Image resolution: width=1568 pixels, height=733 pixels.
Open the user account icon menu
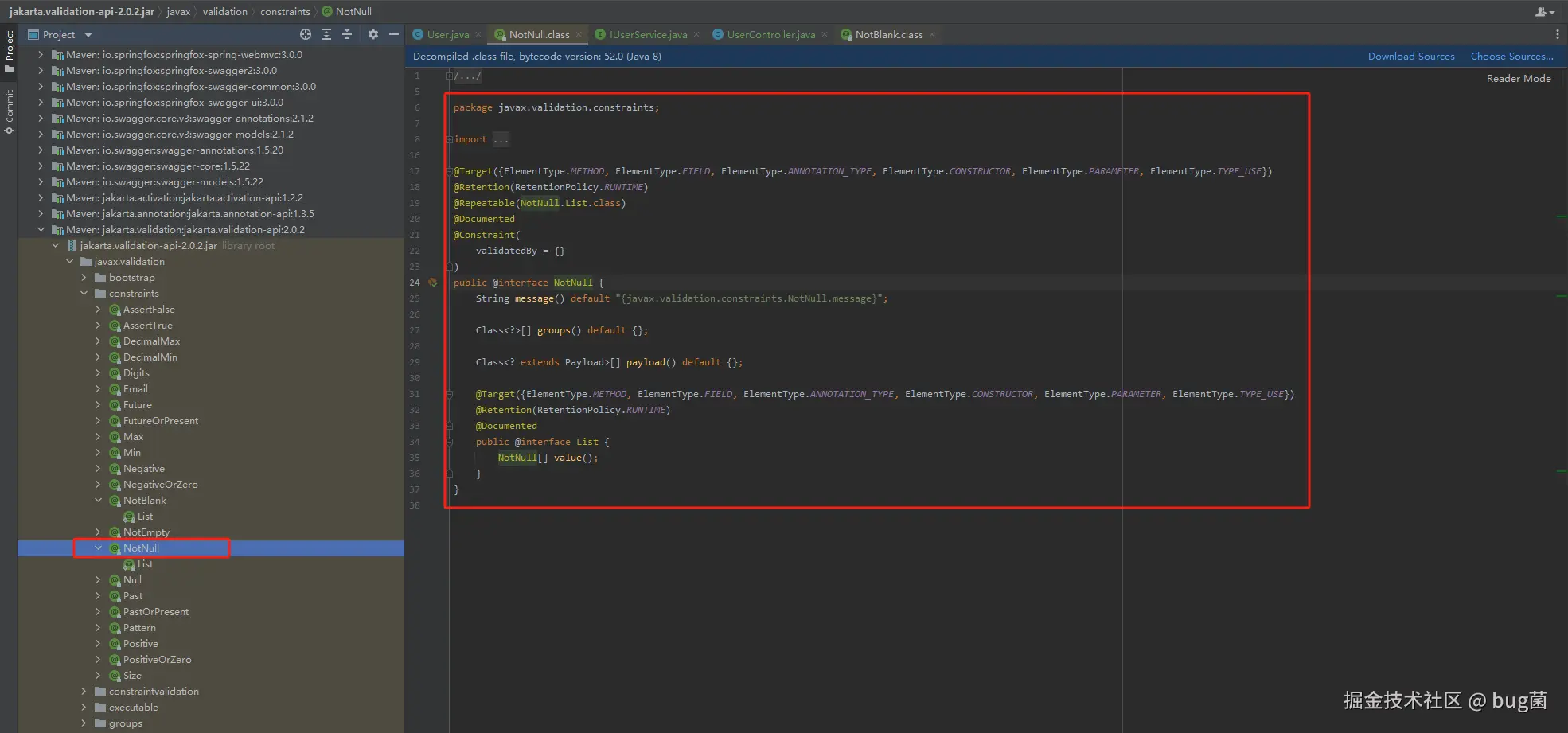pyautogui.click(x=1544, y=12)
